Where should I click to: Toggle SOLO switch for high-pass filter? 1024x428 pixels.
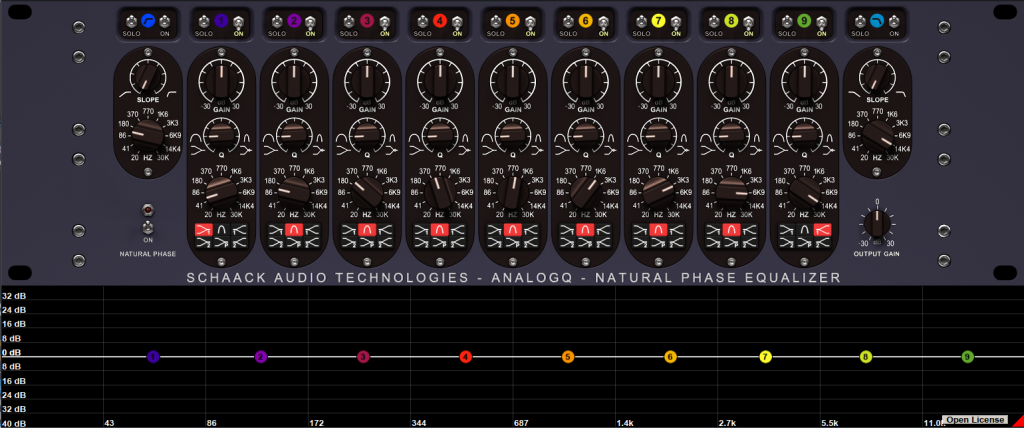131,21
